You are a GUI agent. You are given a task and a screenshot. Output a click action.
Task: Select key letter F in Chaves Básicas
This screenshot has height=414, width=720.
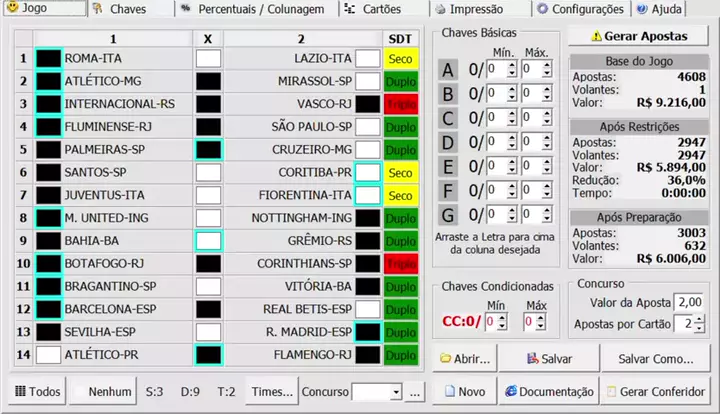pos(448,191)
